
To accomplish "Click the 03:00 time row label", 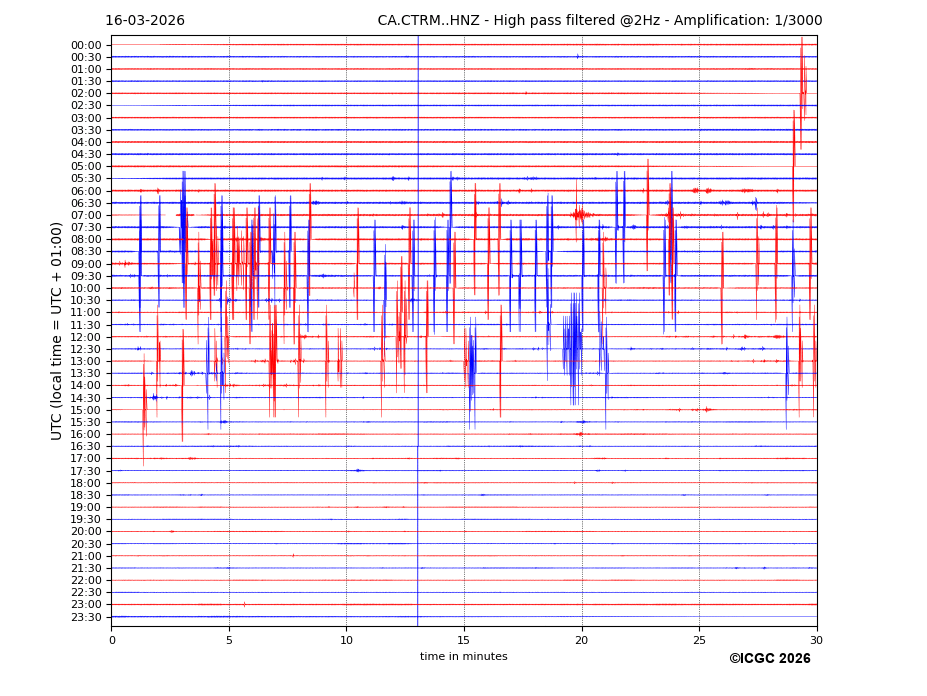I will 86,118.
